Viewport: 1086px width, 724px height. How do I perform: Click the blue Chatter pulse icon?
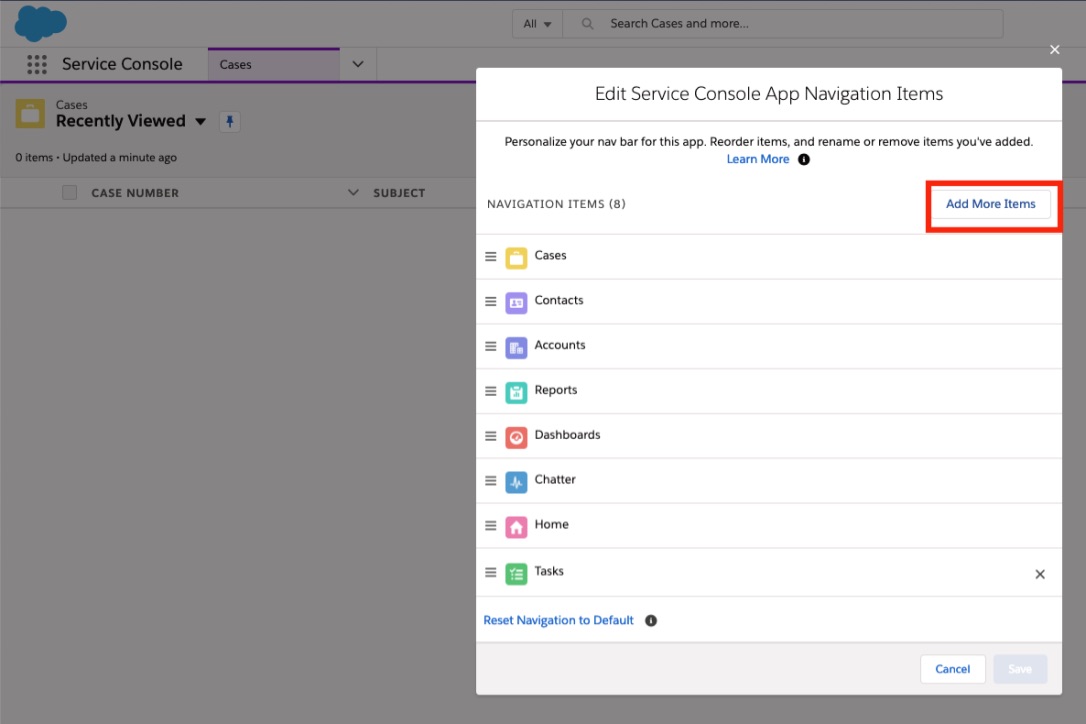tap(516, 482)
